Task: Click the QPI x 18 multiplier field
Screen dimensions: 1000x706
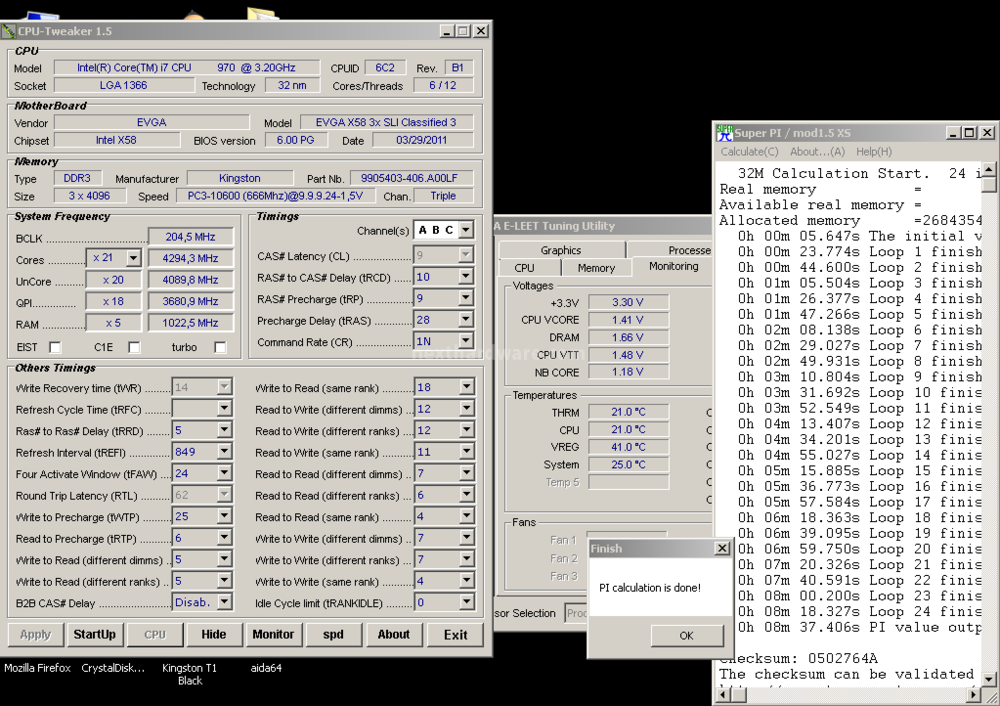Action: [x=114, y=302]
